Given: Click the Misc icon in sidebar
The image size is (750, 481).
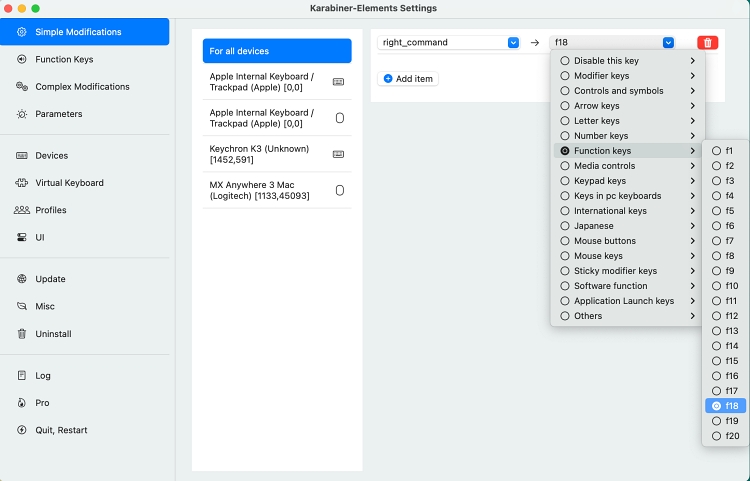Looking at the screenshot, I should pos(22,306).
